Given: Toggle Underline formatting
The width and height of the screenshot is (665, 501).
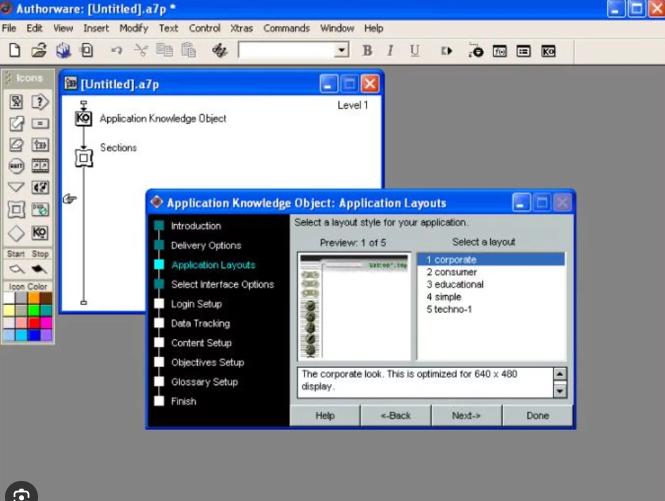Looking at the screenshot, I should pyautogui.click(x=414, y=51).
